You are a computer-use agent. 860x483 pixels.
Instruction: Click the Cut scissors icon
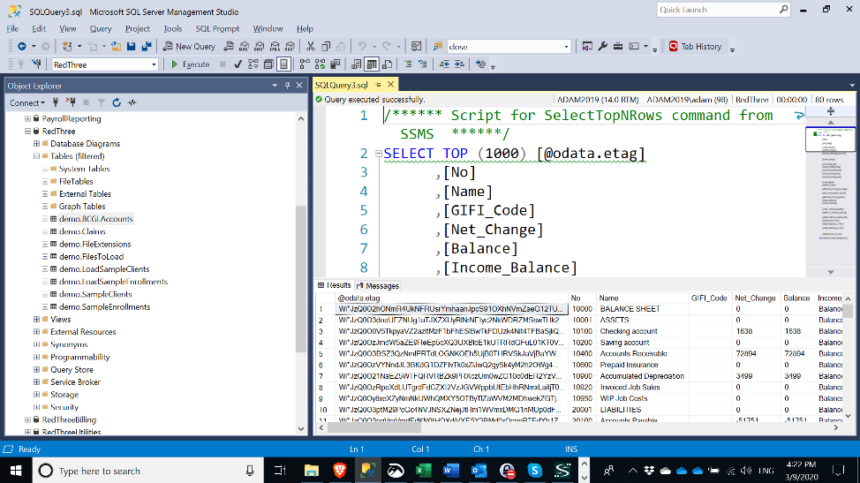click(x=310, y=47)
